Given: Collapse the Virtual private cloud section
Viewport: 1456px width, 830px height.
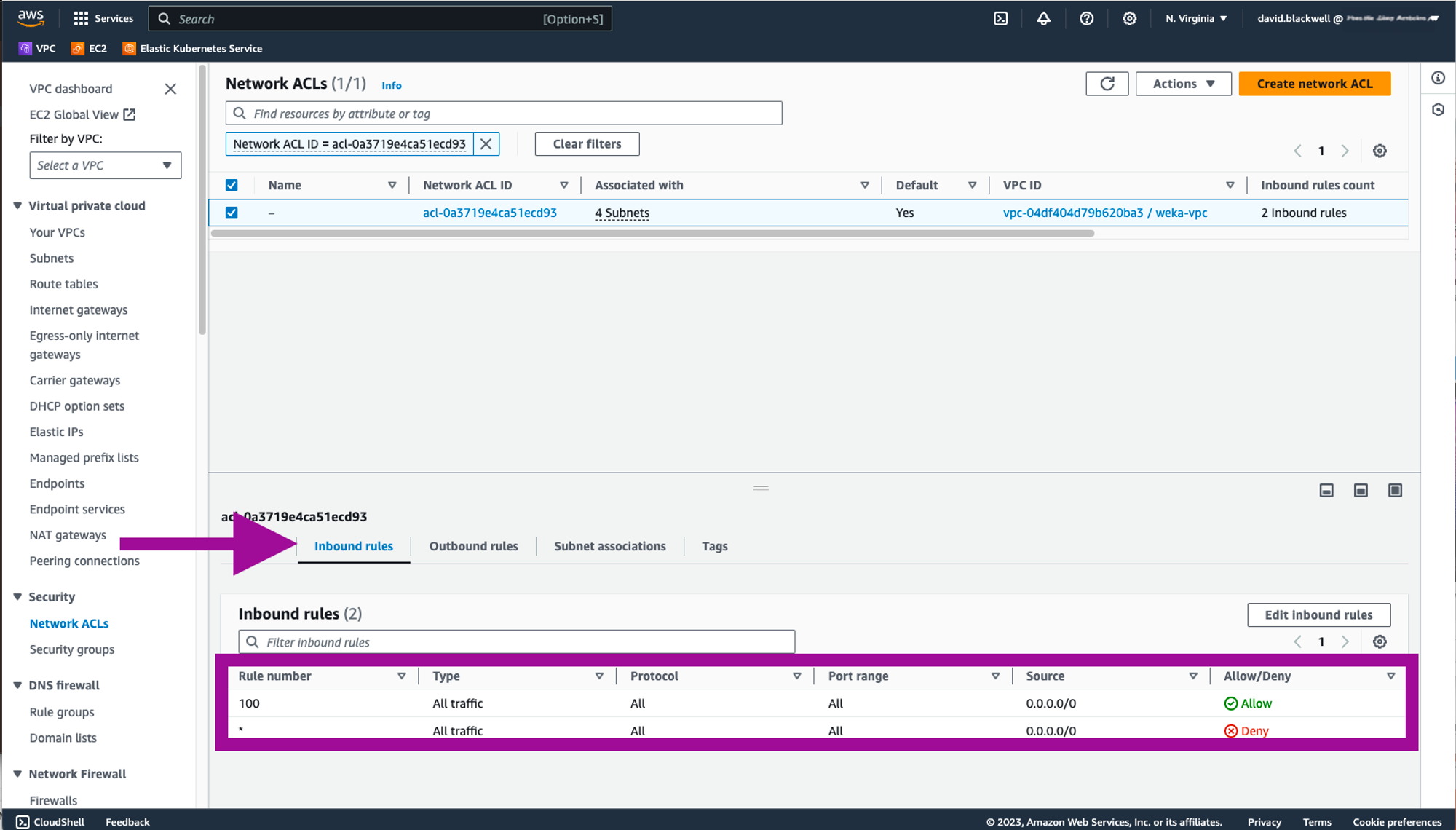Looking at the screenshot, I should point(17,206).
